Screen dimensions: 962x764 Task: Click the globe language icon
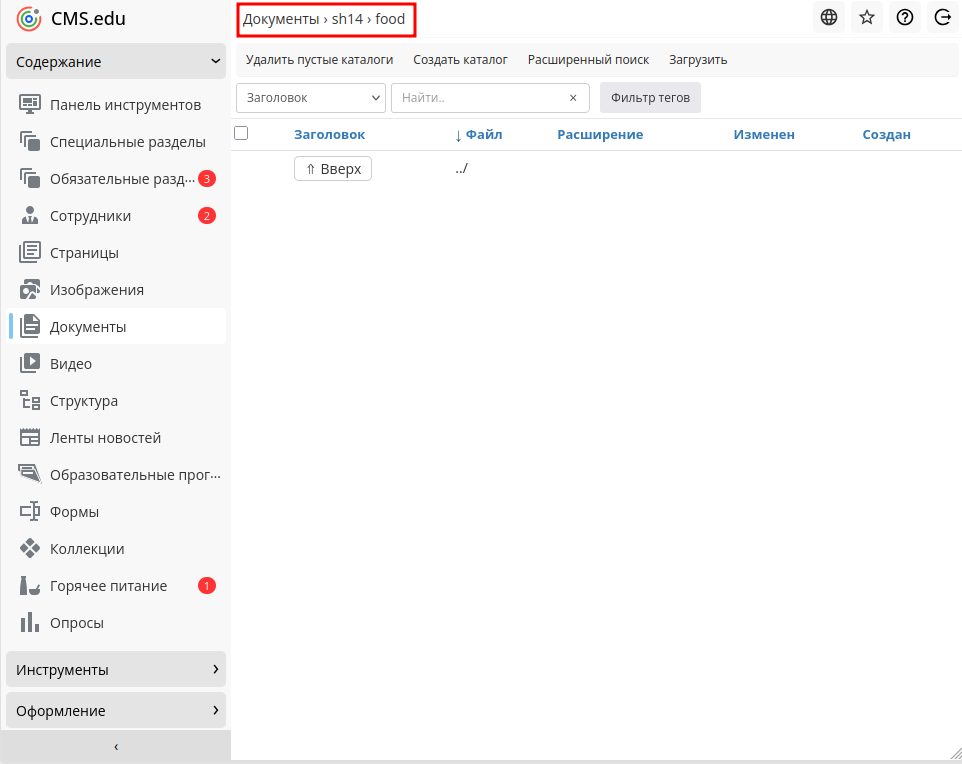pos(828,17)
